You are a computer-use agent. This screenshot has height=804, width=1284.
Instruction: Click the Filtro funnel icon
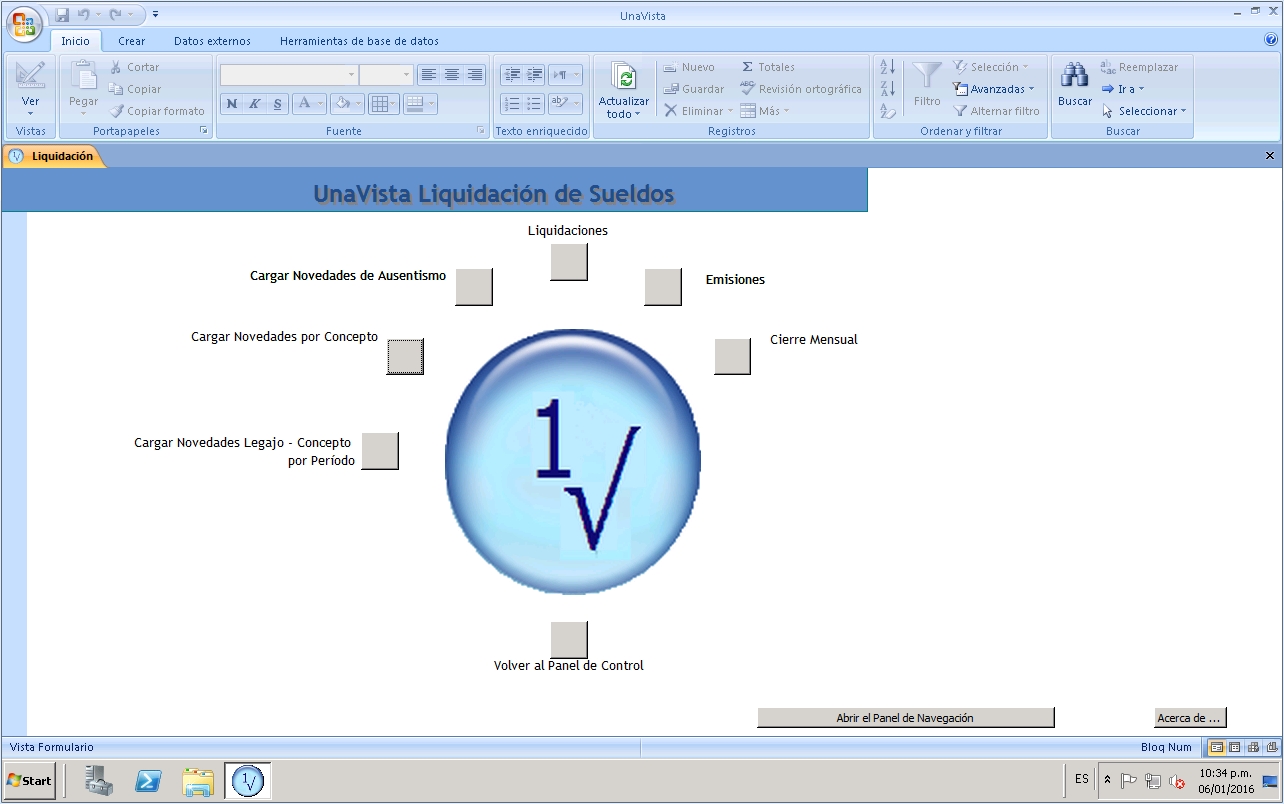(x=927, y=76)
